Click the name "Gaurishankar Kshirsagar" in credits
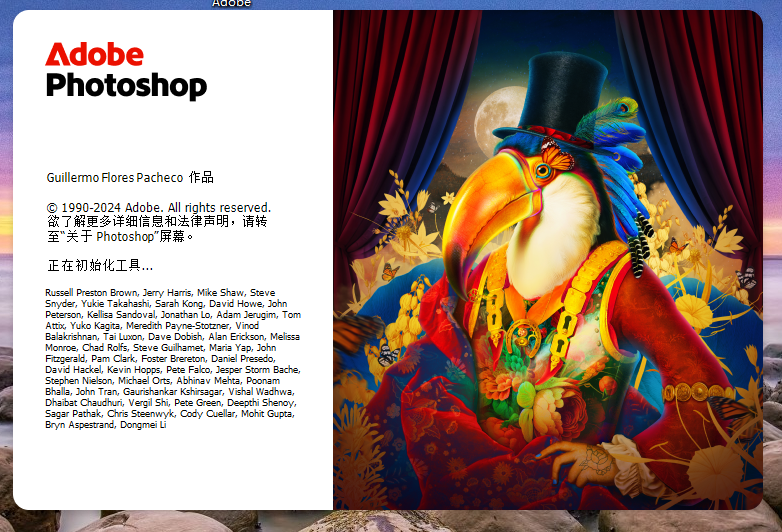Screen dimensions: 782x532 click(x=173, y=391)
